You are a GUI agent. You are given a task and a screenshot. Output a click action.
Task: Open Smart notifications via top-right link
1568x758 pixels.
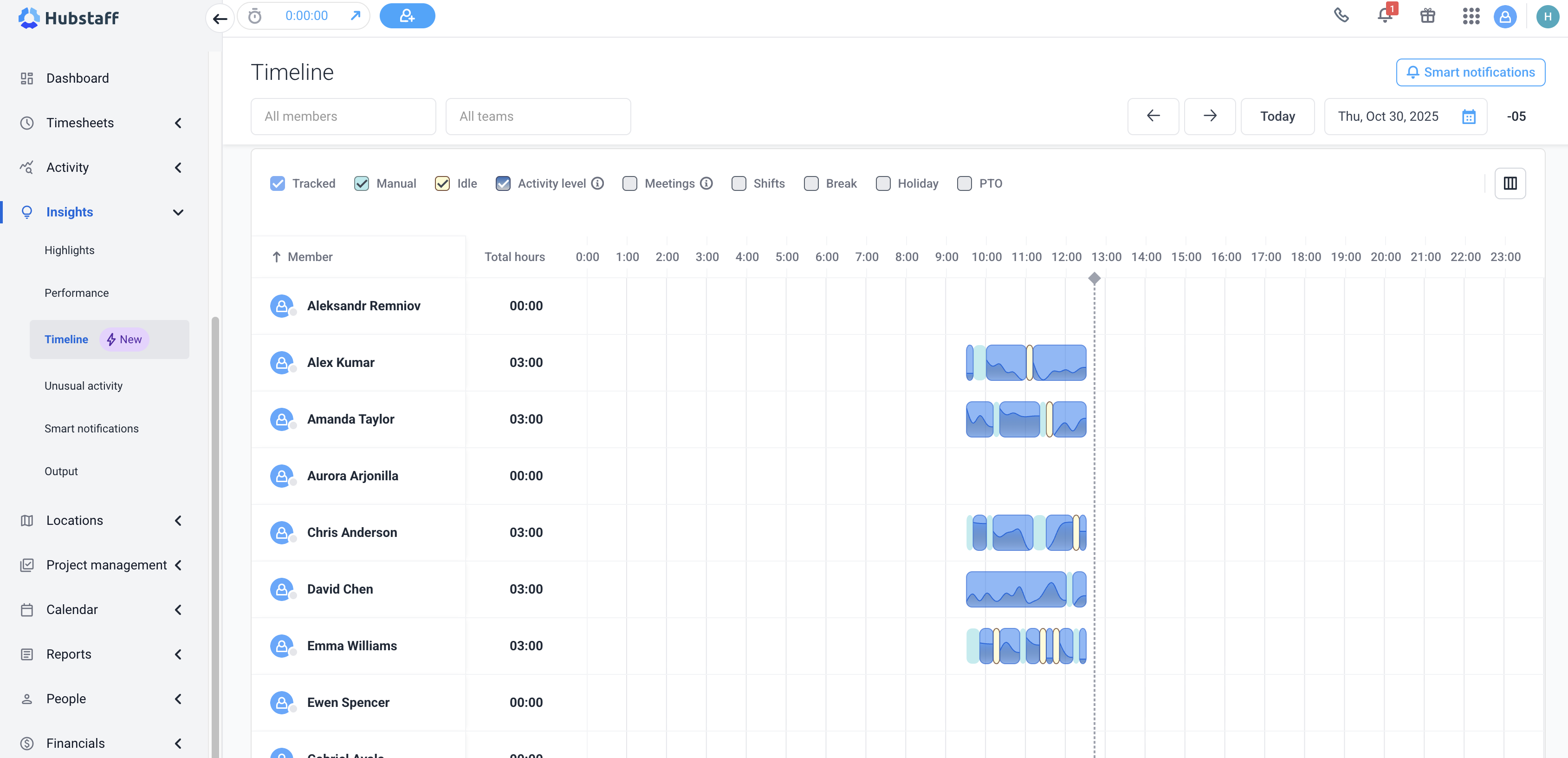coord(1471,72)
